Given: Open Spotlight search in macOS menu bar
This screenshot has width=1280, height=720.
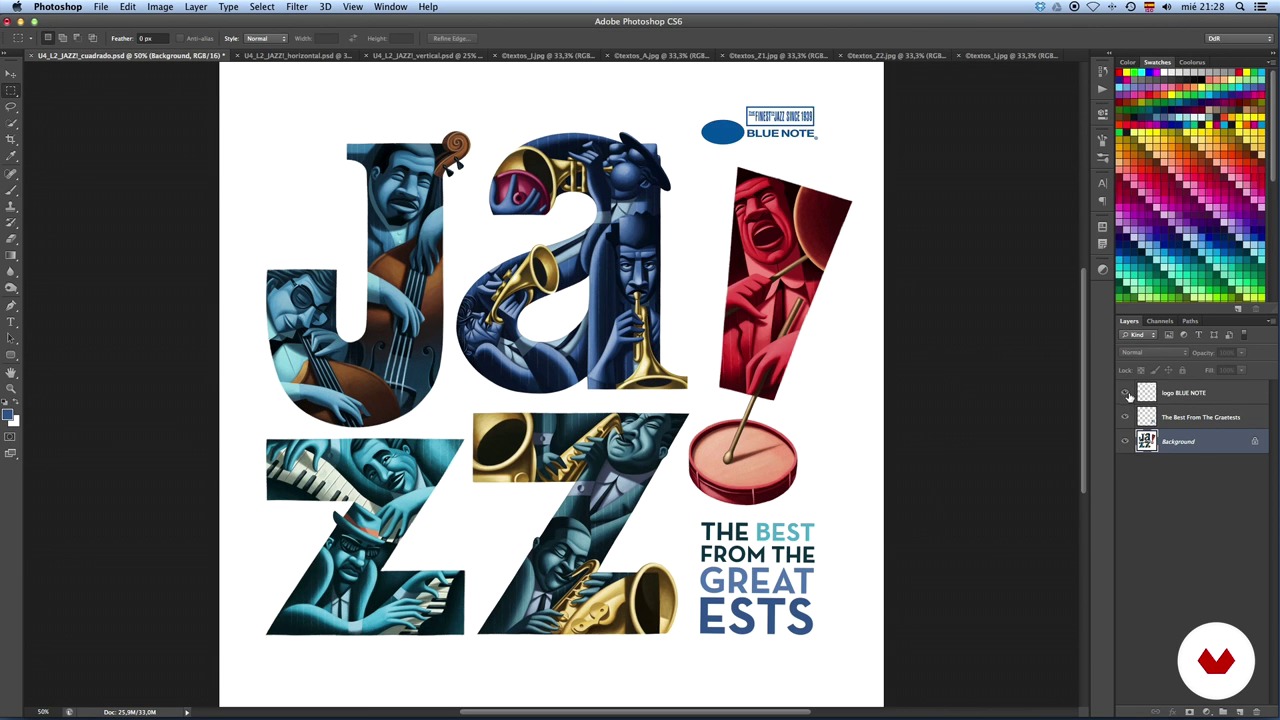Looking at the screenshot, I should point(1240,7).
